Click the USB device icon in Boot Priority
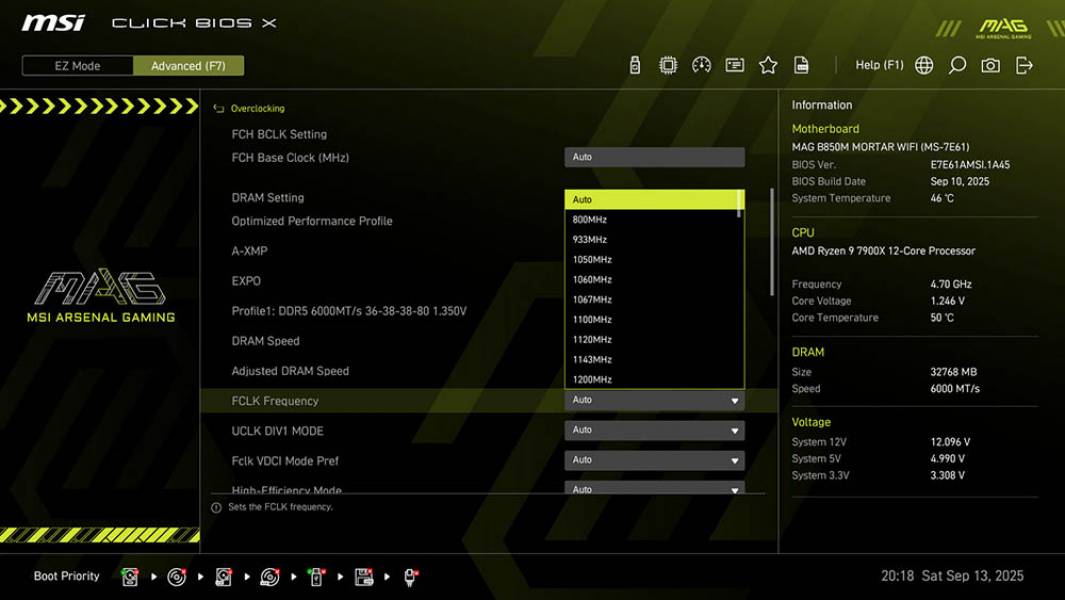Viewport: 1065px width, 600px height. pyautogui.click(x=316, y=576)
